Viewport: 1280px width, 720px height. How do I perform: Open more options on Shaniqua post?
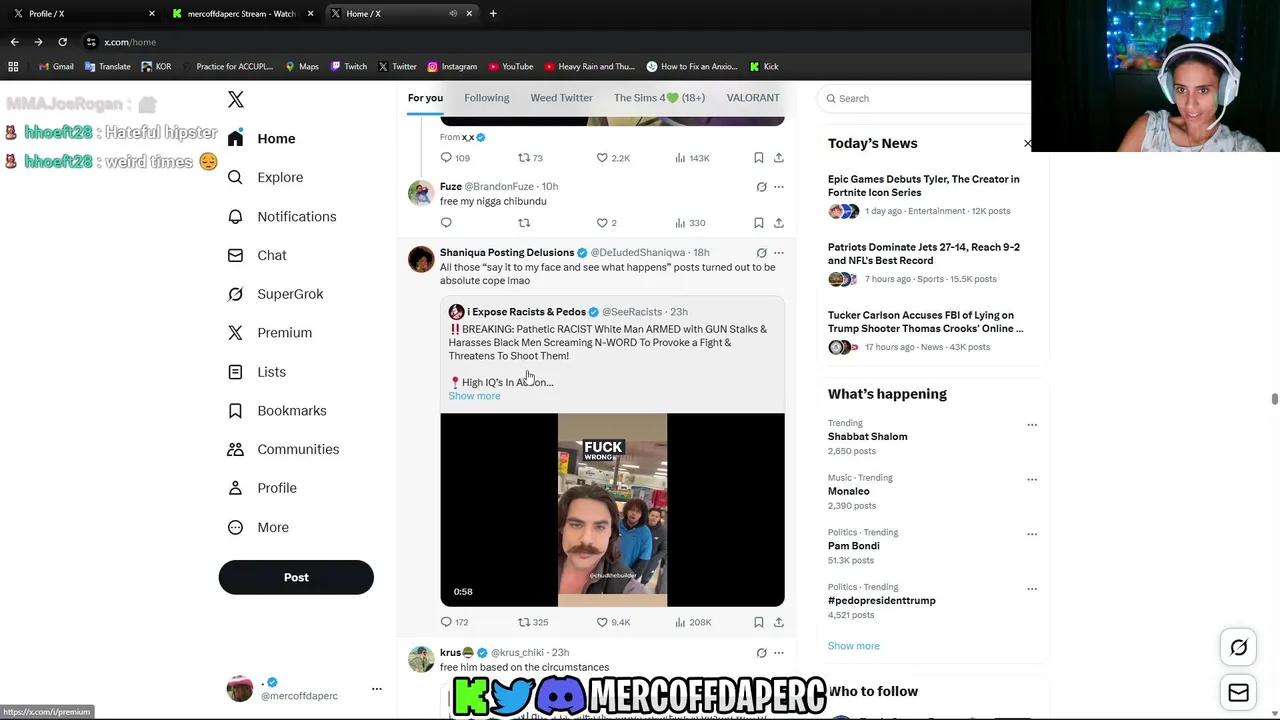click(779, 253)
